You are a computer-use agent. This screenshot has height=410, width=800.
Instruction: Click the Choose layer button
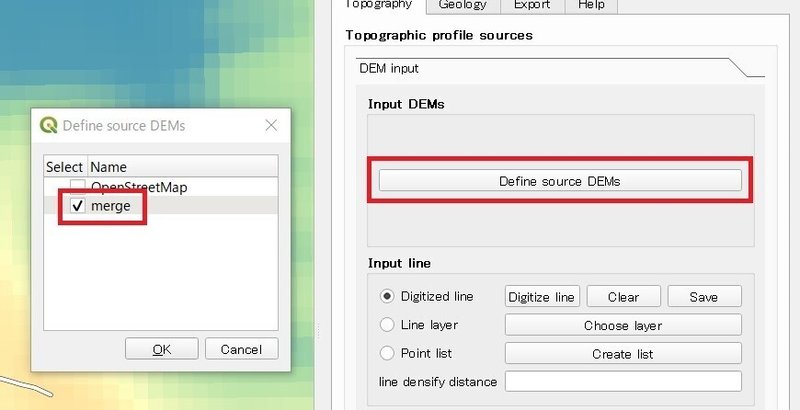pyautogui.click(x=623, y=325)
